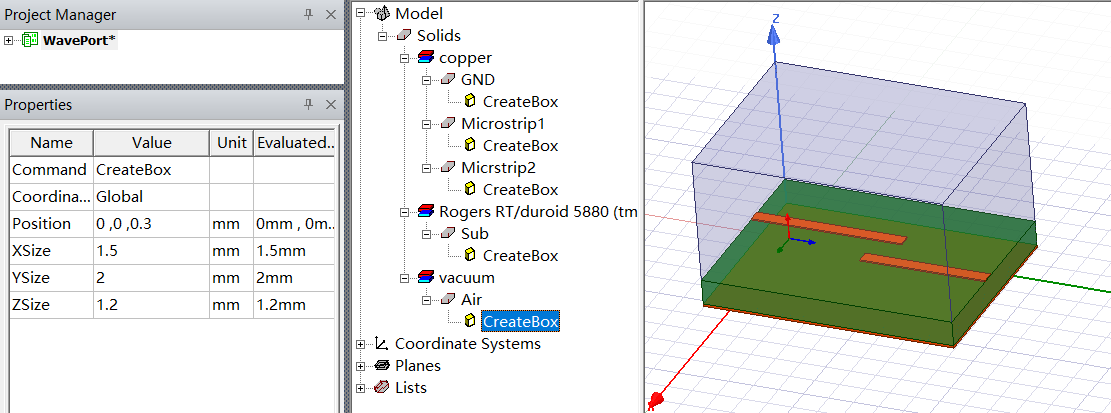Select the Micrstrip2 object icon
The height and width of the screenshot is (413, 1111).
[448, 167]
